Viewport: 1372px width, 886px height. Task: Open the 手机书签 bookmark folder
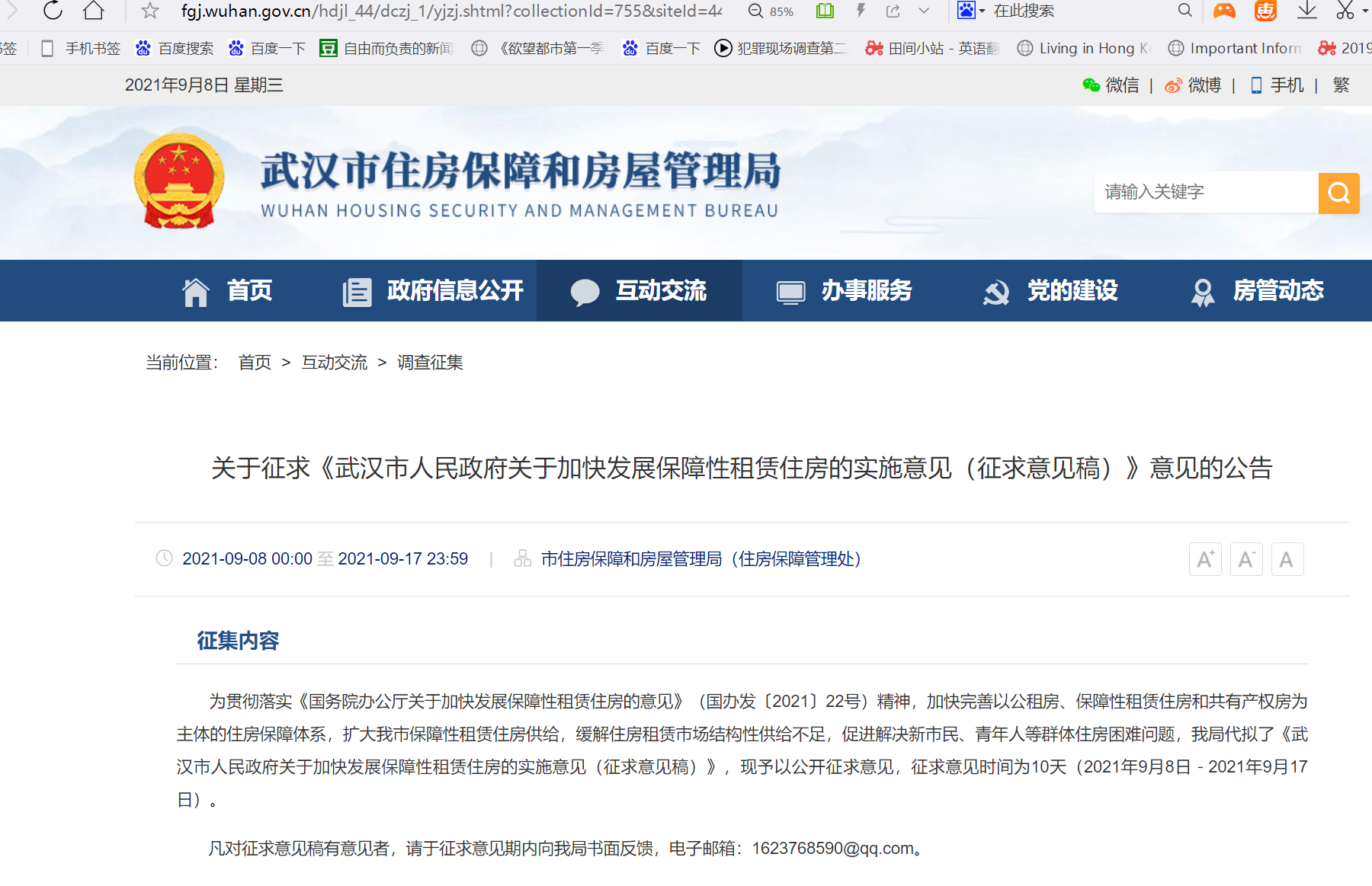pyautogui.click(x=81, y=49)
